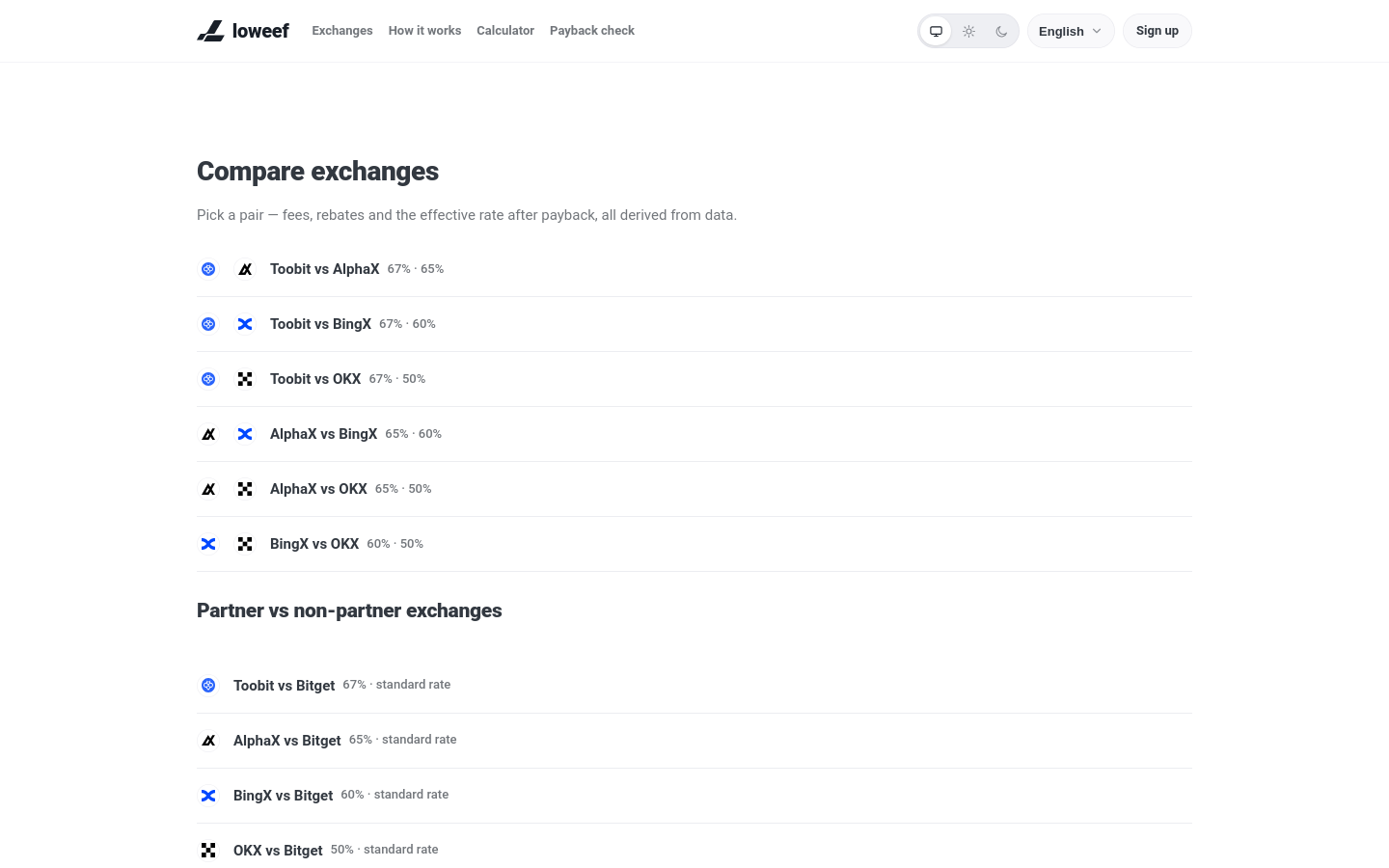Click Toobit icon in Toobit vs OKX row
The image size is (1389, 868).
(208, 379)
